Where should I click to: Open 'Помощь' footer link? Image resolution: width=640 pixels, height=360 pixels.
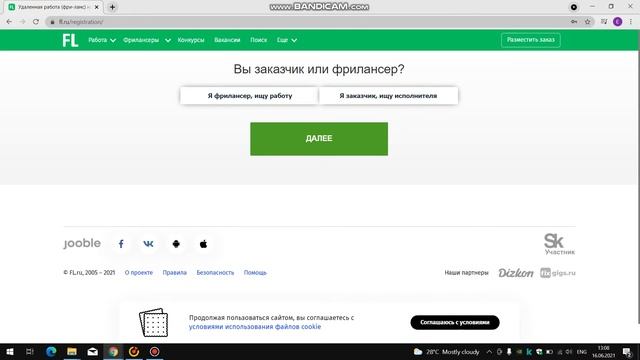coord(255,273)
